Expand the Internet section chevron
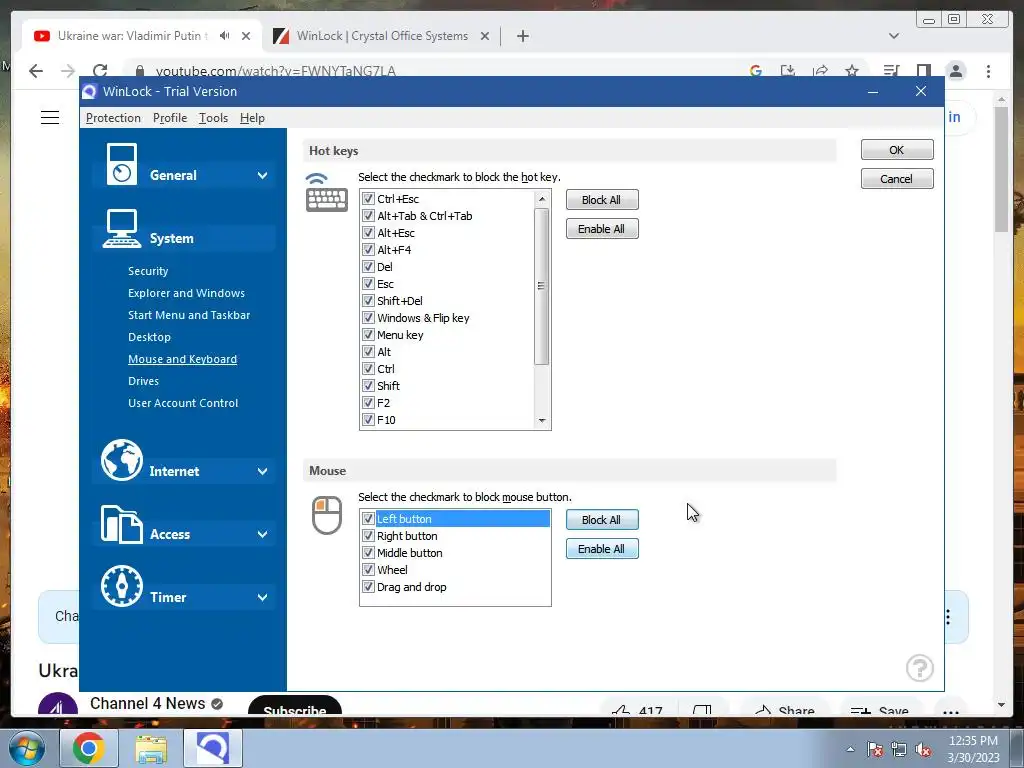Viewport: 1024px width, 768px height. click(x=263, y=471)
